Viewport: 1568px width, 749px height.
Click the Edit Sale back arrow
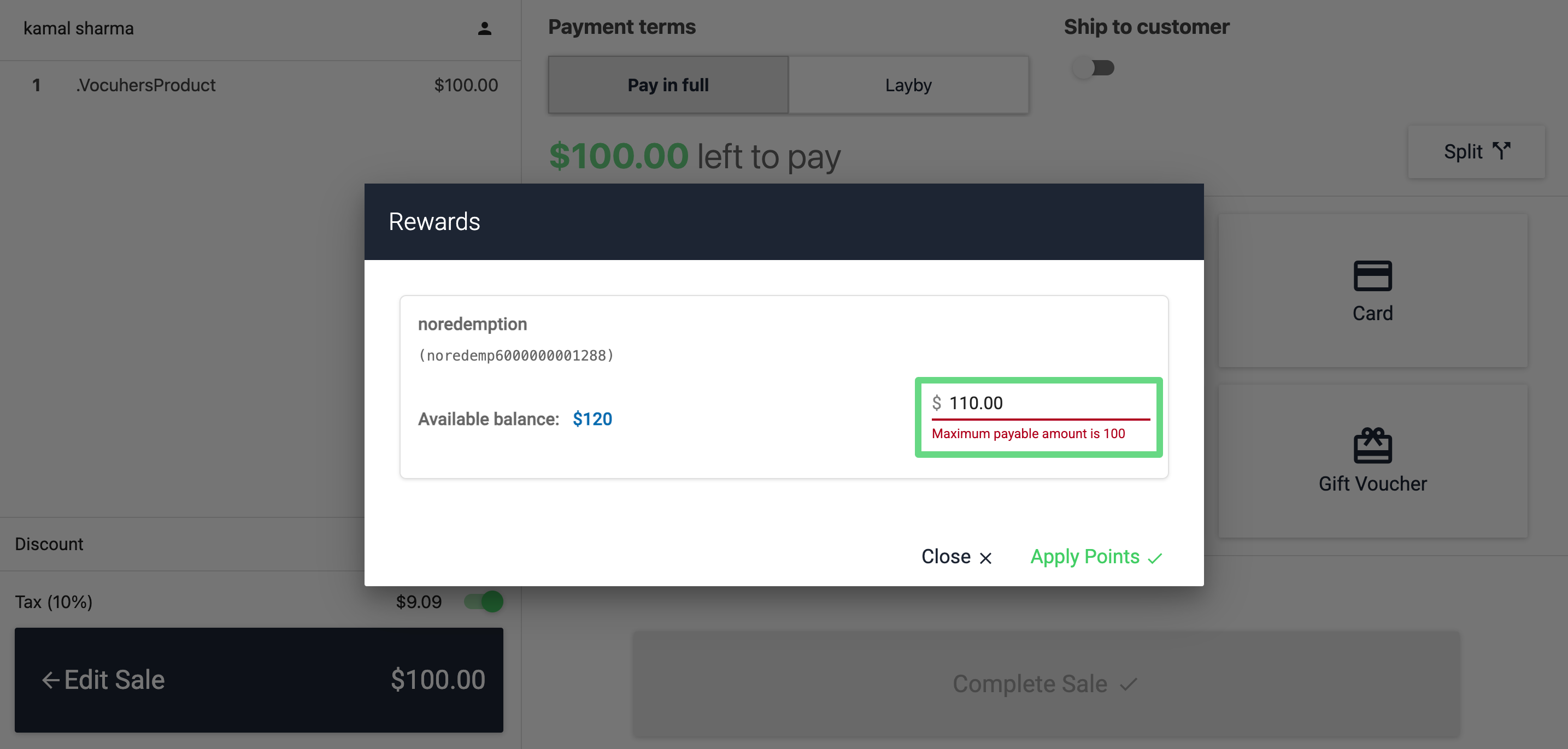(x=50, y=680)
